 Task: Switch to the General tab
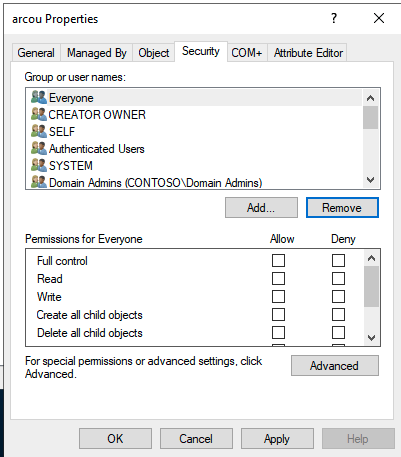coord(36,53)
